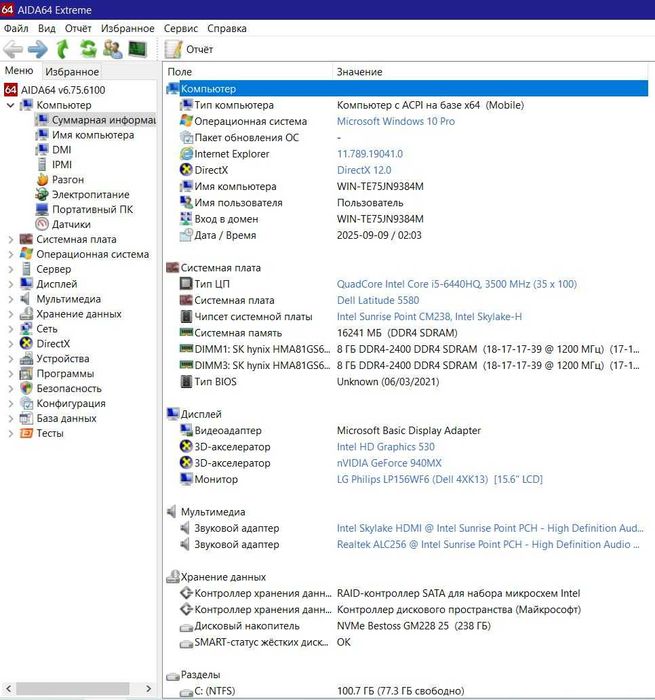Click the База данных icon

26,419
